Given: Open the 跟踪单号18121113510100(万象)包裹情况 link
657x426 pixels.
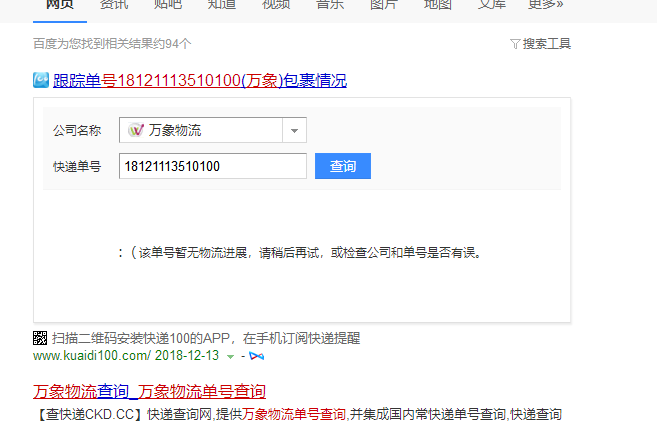Looking at the screenshot, I should (x=200, y=80).
